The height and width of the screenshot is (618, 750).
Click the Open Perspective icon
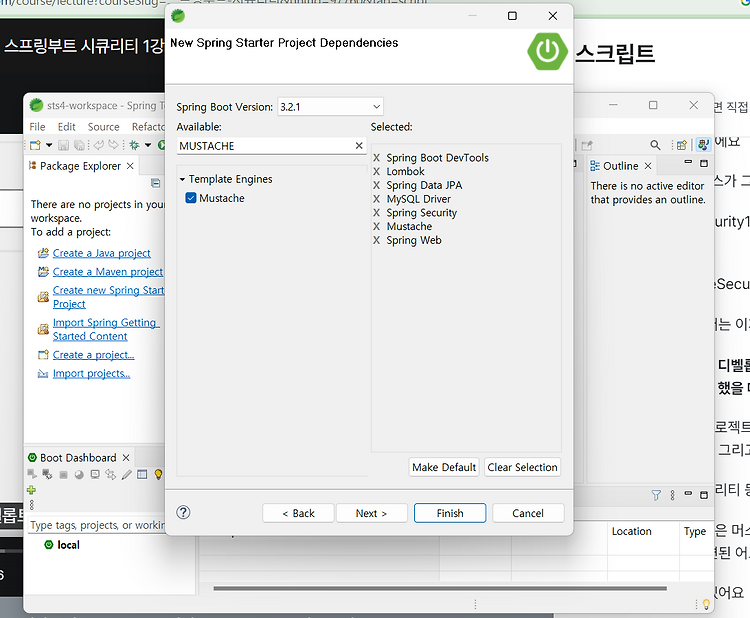[682, 145]
